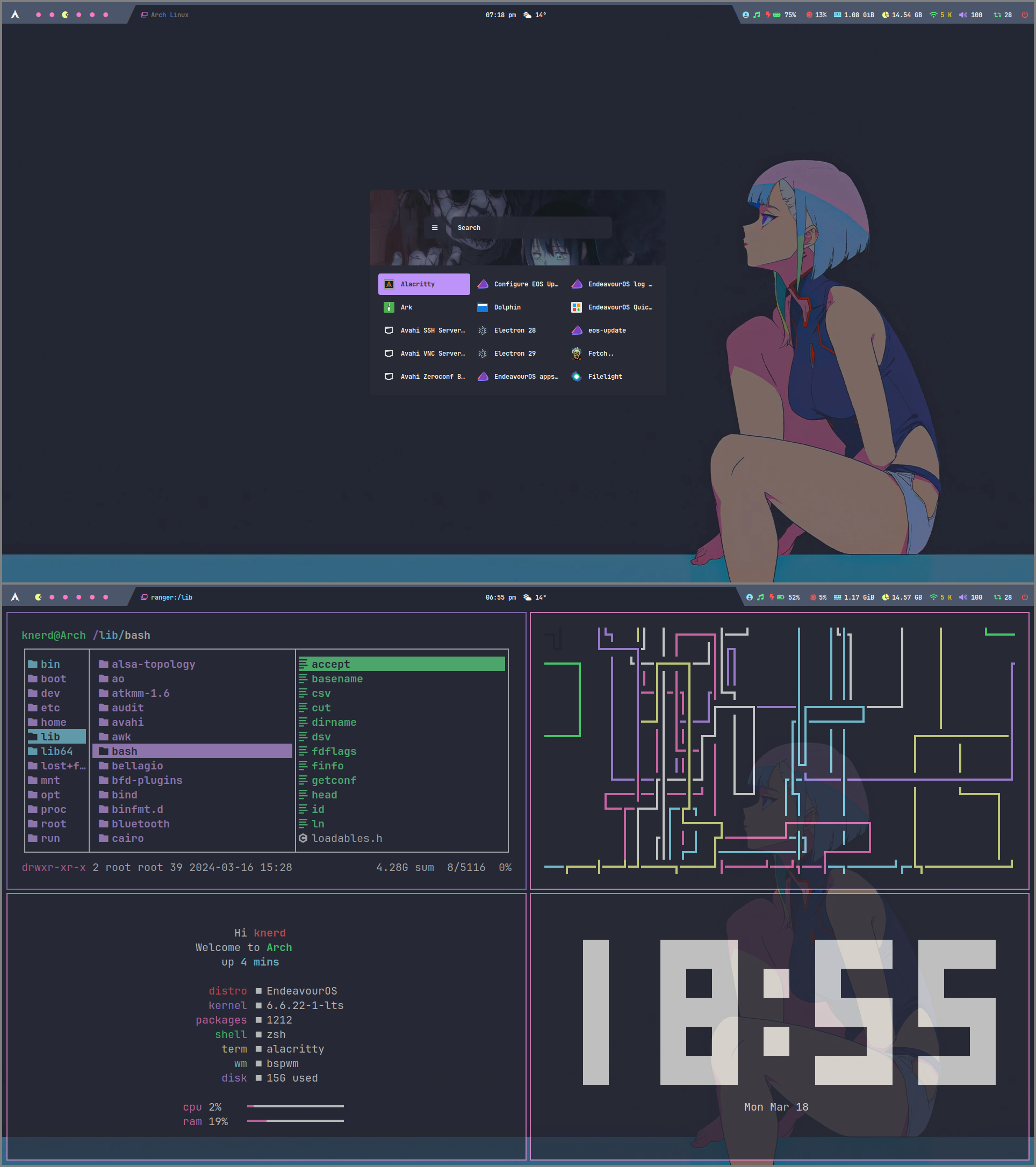Screen dimensions: 1036x1167
Task: Select the bin folder in ranger
Action: pyautogui.click(x=56, y=664)
